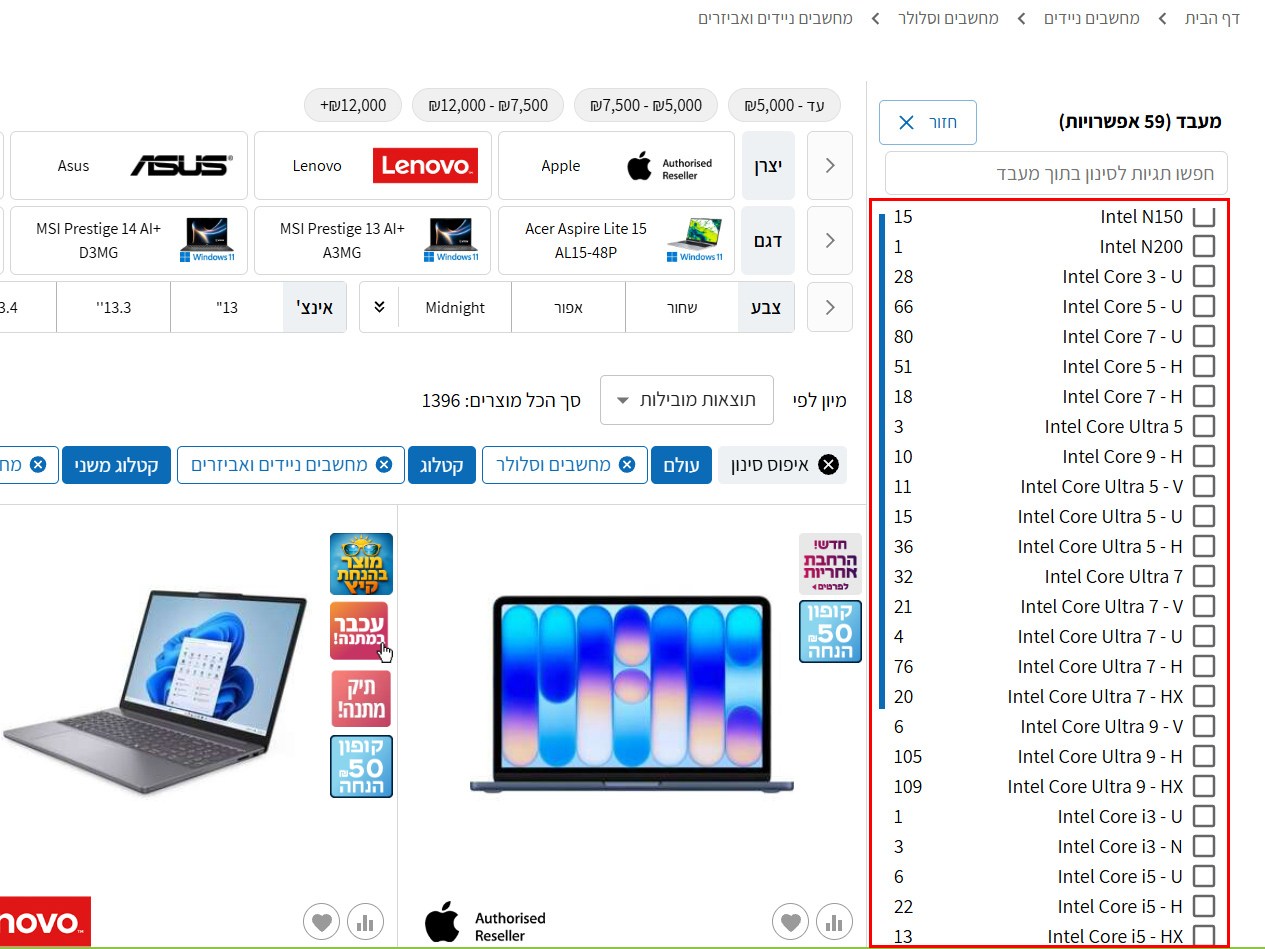Open the Lenovo laptop product image
Image resolution: width=1265 pixels, height=949 pixels.
click(x=153, y=690)
